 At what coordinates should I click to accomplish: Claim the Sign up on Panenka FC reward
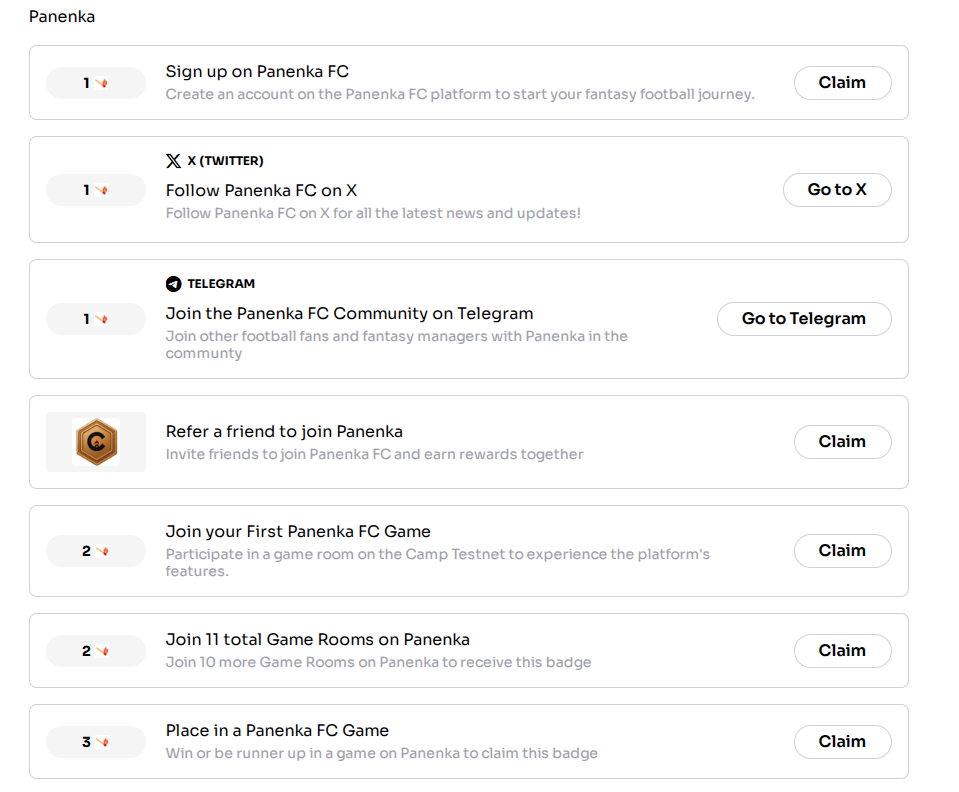(x=842, y=83)
